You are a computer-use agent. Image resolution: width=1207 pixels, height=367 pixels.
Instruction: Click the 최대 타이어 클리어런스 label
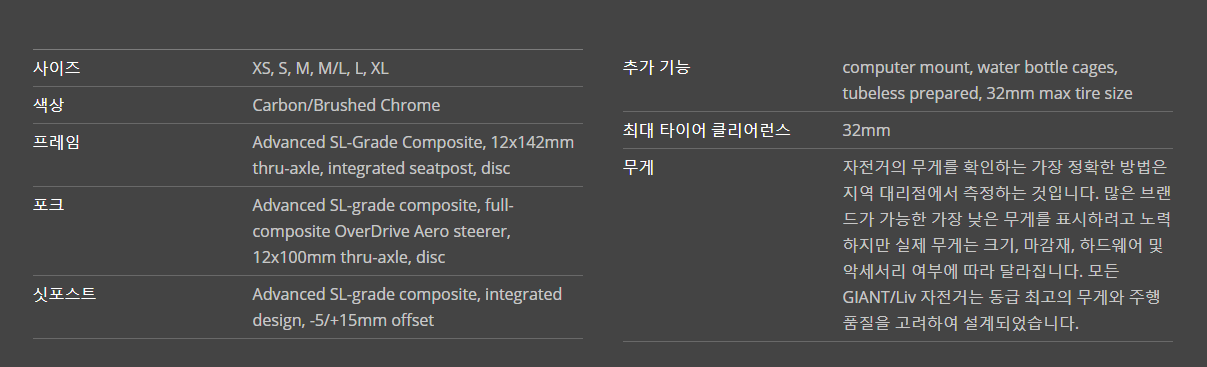click(706, 130)
